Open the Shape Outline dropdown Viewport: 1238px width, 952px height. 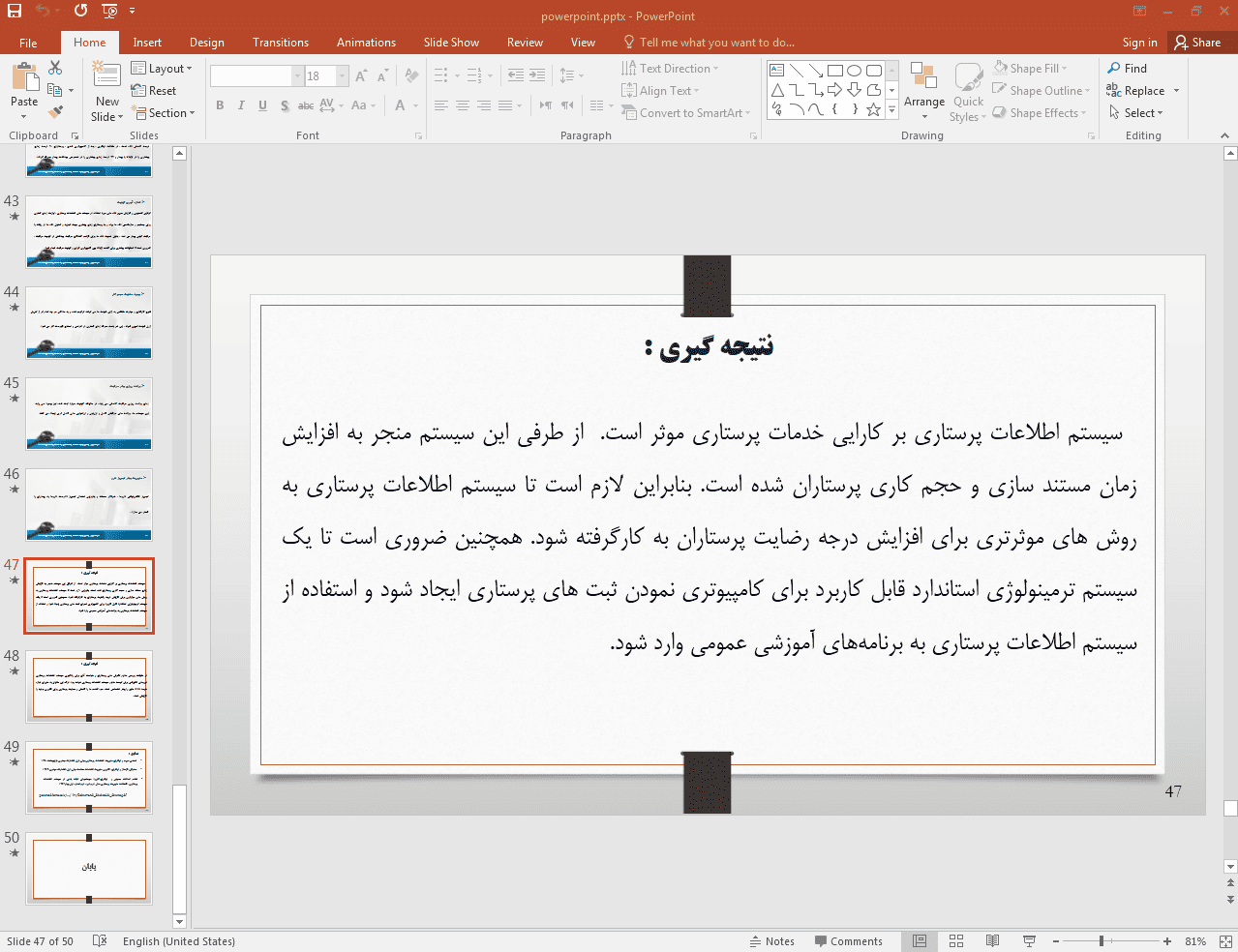pyautogui.click(x=1041, y=91)
